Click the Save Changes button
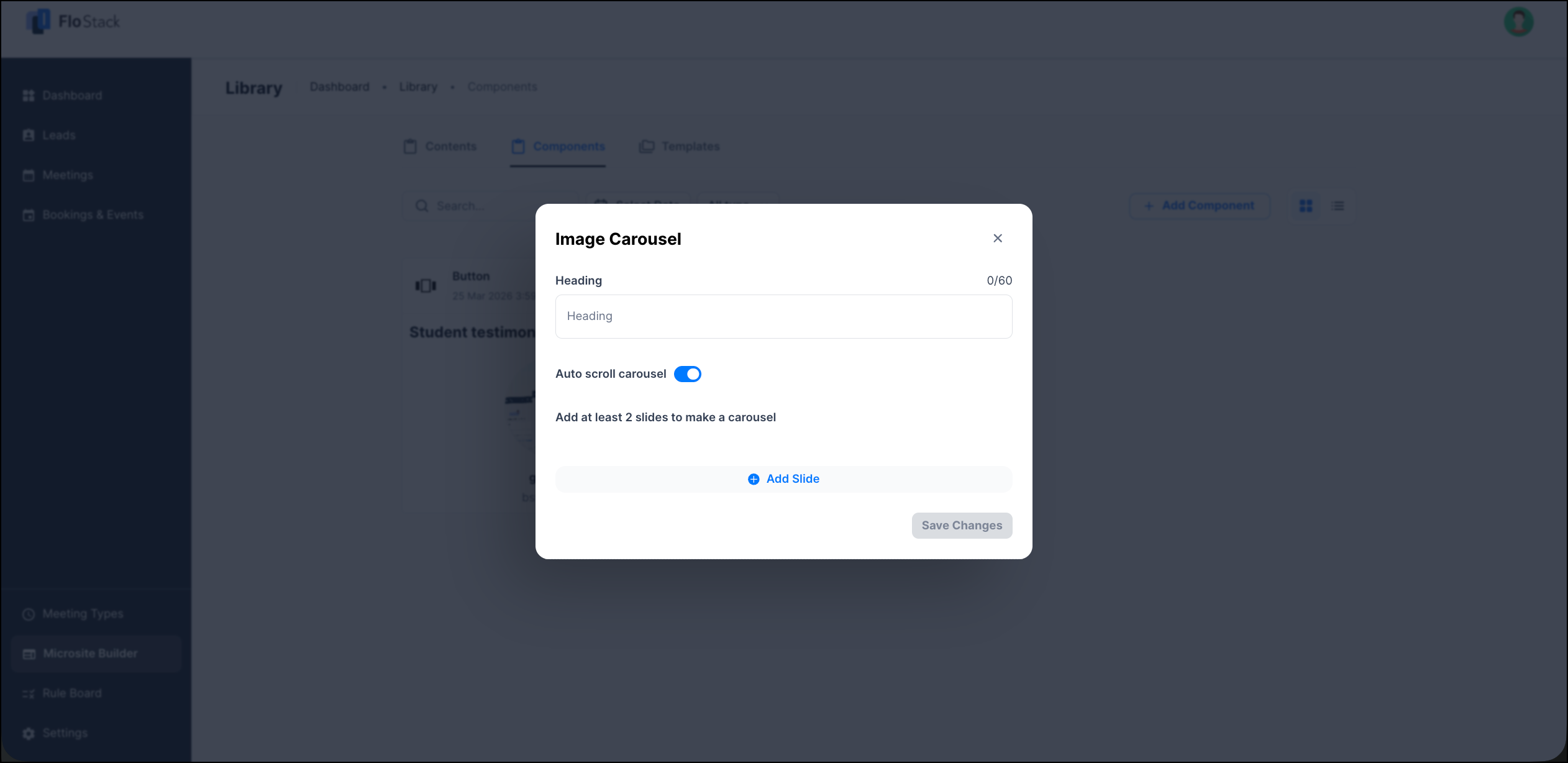 coord(962,526)
